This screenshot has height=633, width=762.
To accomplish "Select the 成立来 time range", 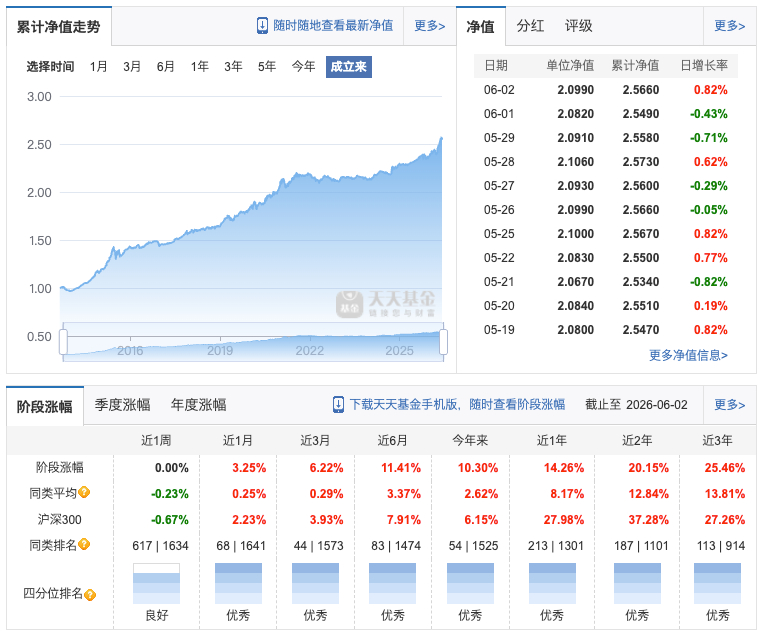I will tap(348, 67).
